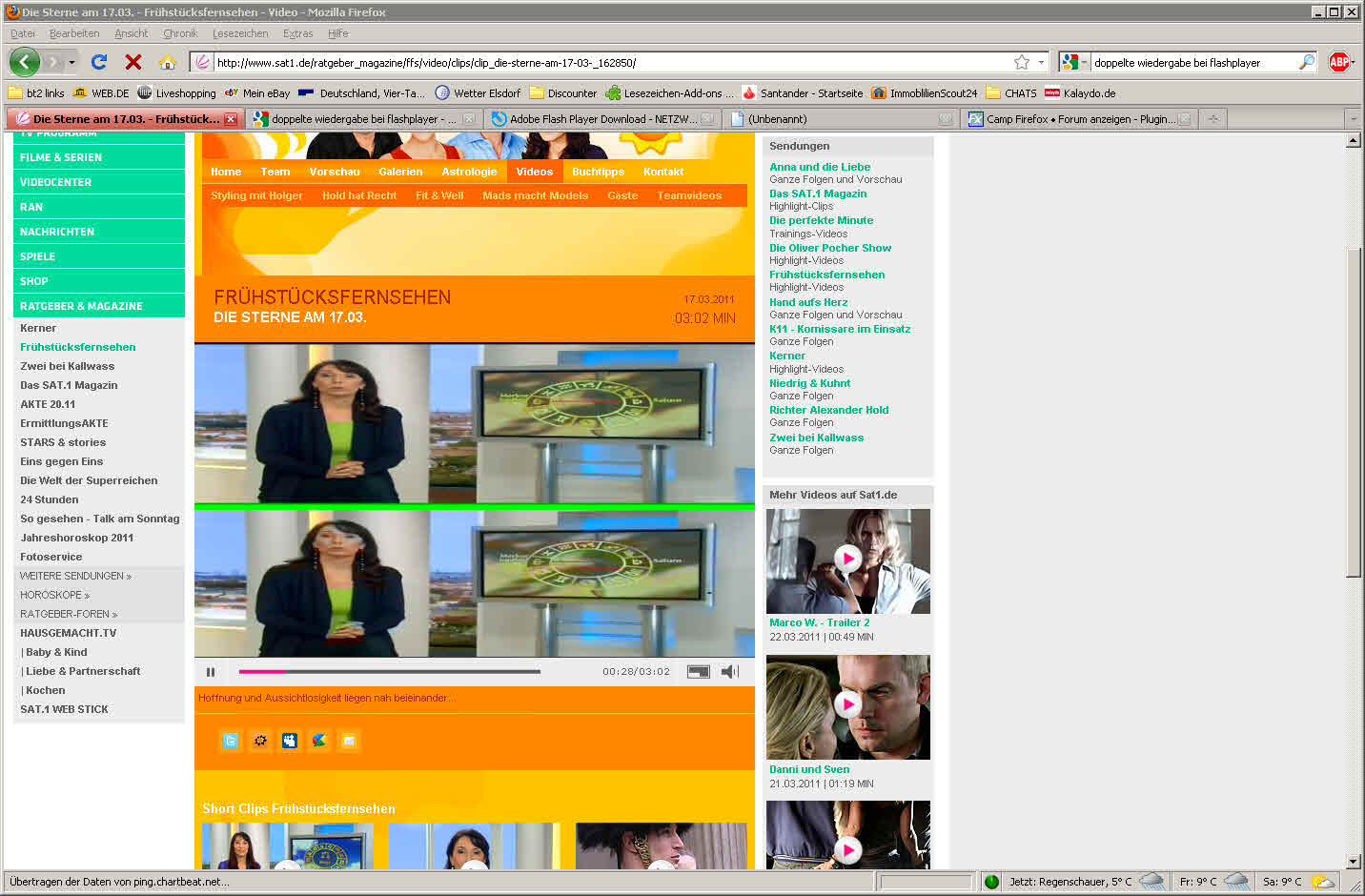Viewport: 1365px width, 896px height.
Task: Share the video on Twitter
Action: [x=230, y=741]
